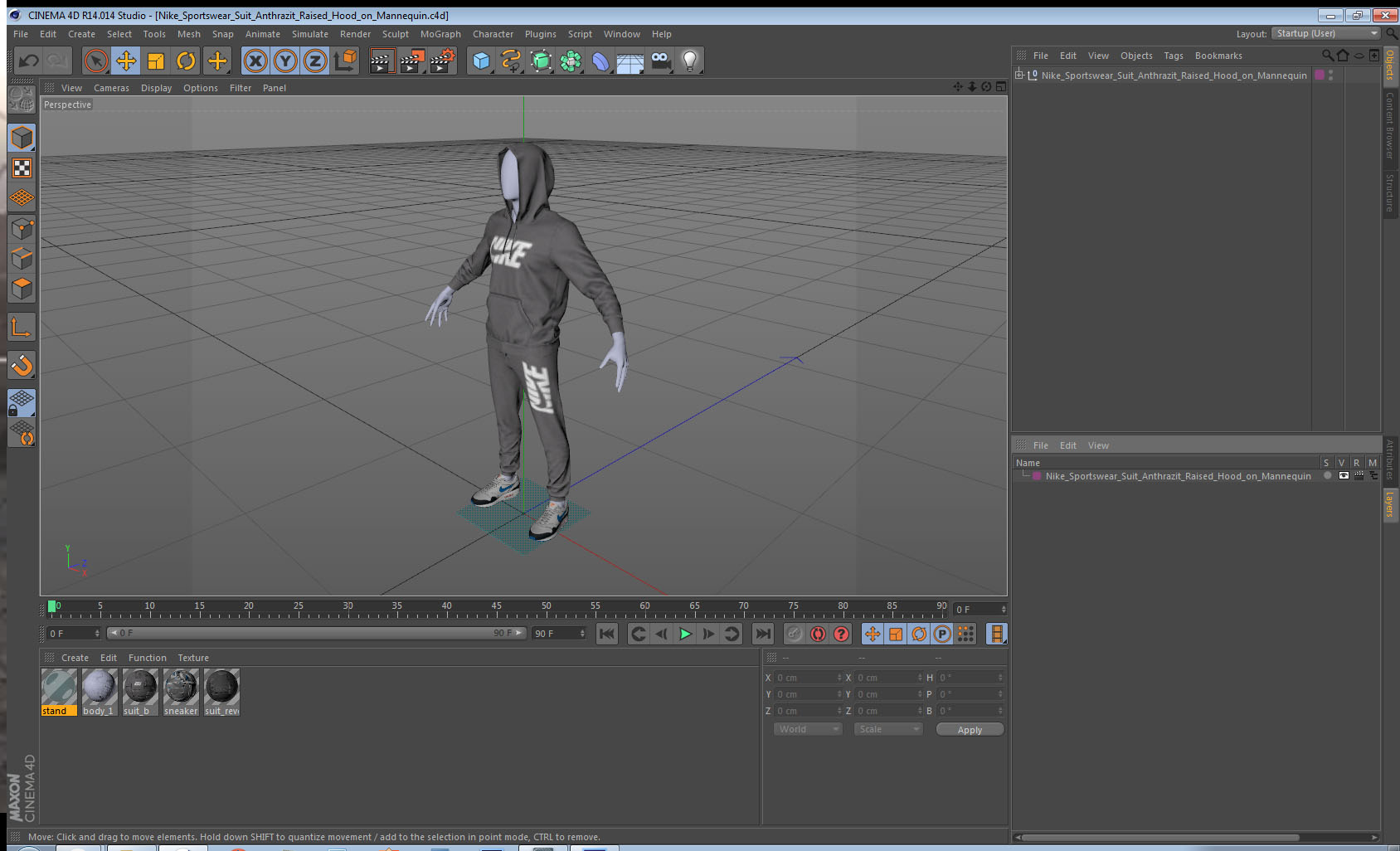Open the deformer objects icon

click(600, 61)
